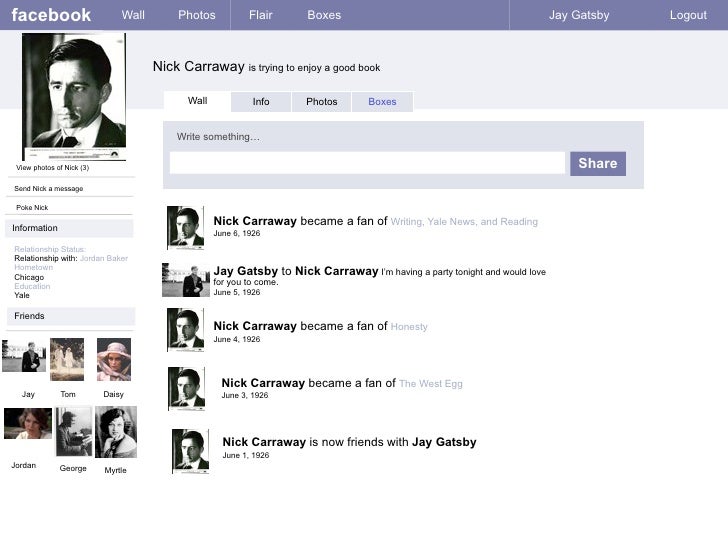Open Wall in the top navigation bar
This screenshot has height=546, width=728.
pos(133,15)
